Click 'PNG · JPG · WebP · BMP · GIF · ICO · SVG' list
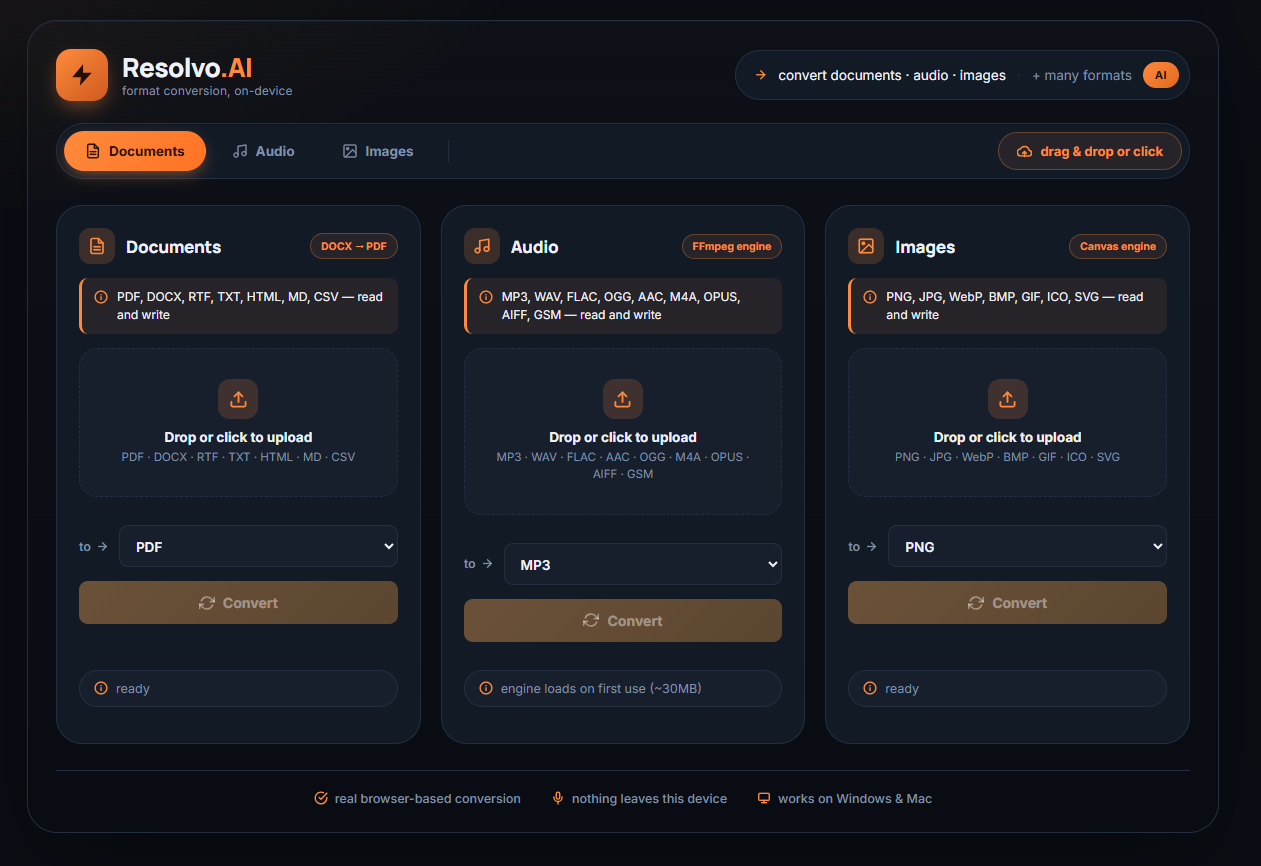 (x=1007, y=457)
